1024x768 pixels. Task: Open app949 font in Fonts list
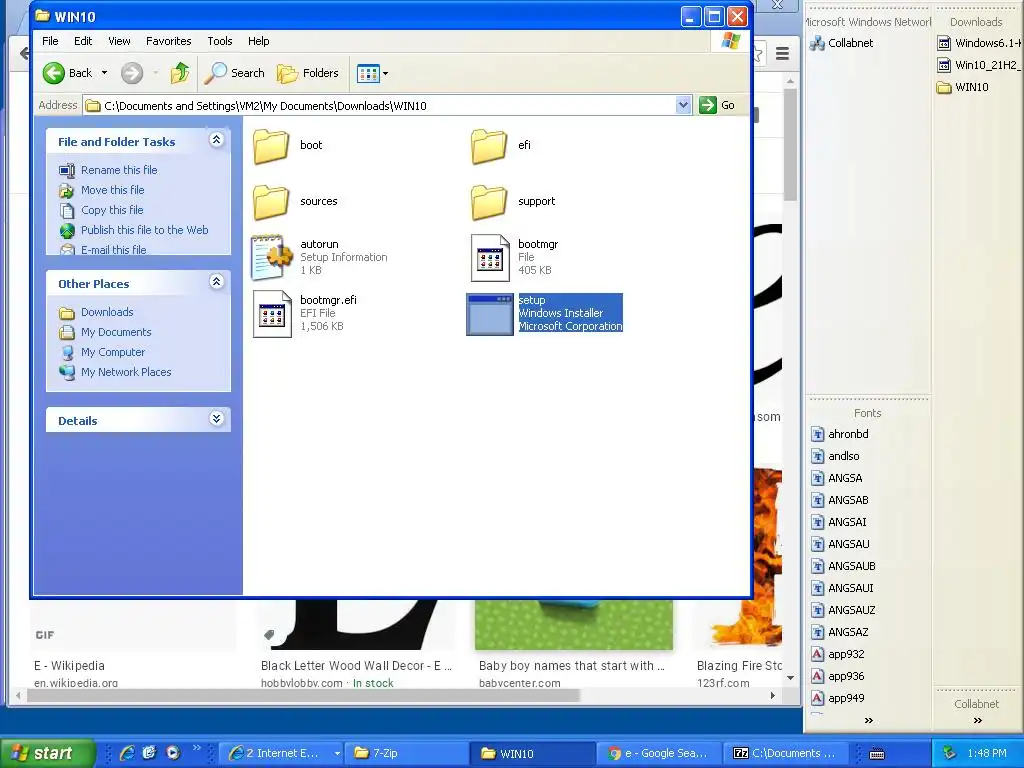[x=838, y=698]
